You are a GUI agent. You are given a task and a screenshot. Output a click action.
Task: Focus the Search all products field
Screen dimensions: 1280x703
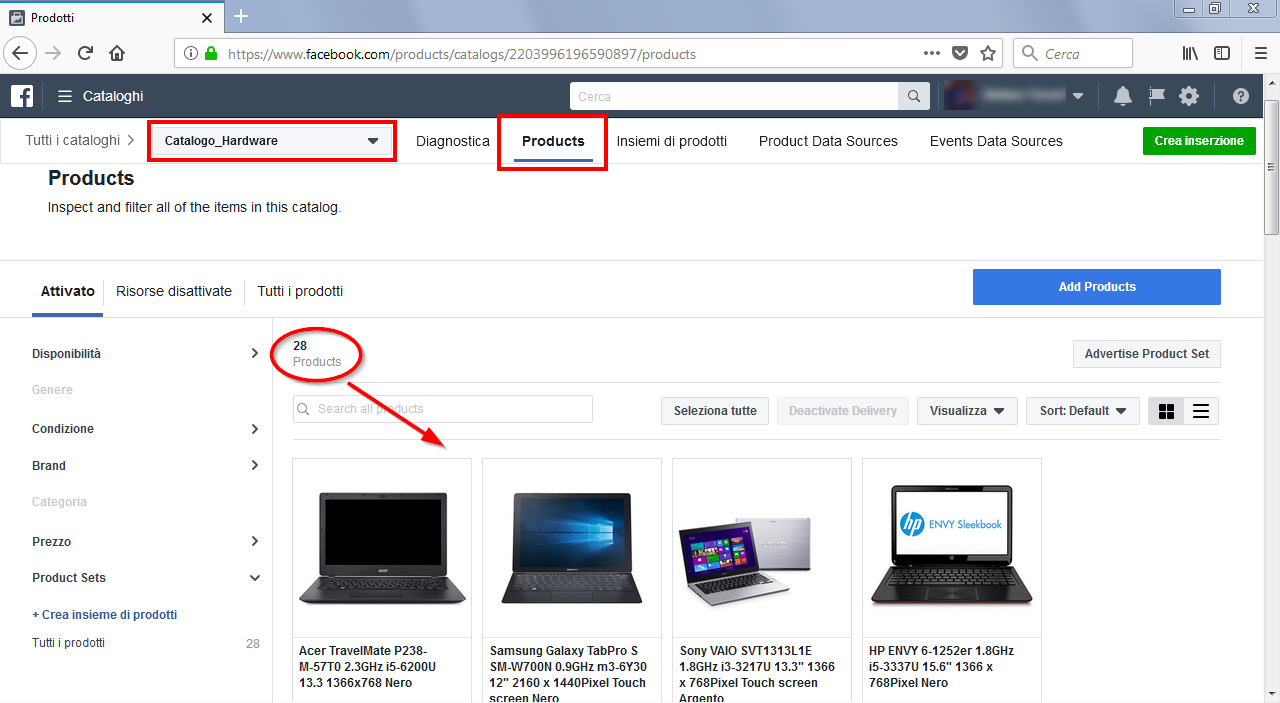[443, 409]
